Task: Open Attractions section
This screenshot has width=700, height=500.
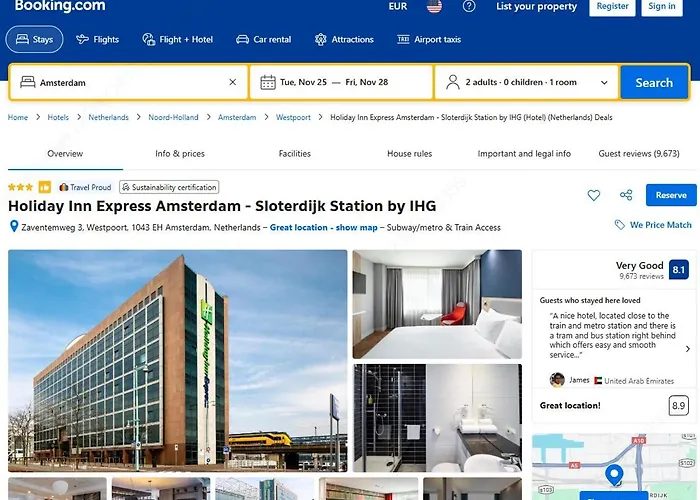Action: [344, 39]
